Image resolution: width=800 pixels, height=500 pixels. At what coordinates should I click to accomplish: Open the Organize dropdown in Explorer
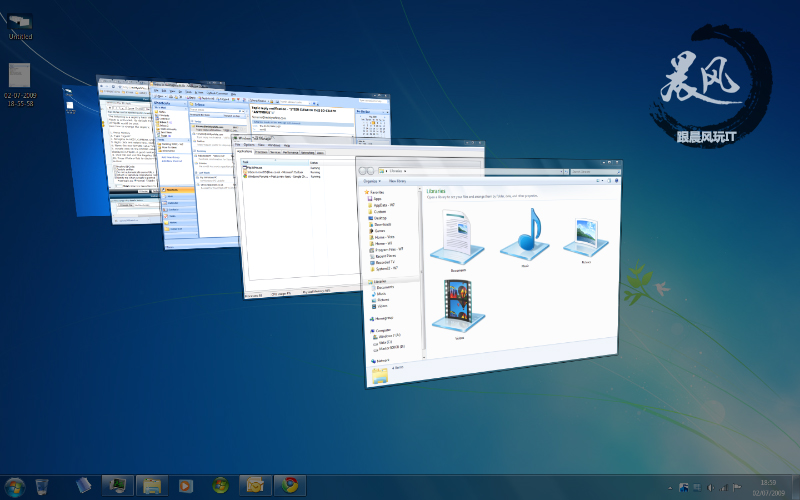coord(372,181)
